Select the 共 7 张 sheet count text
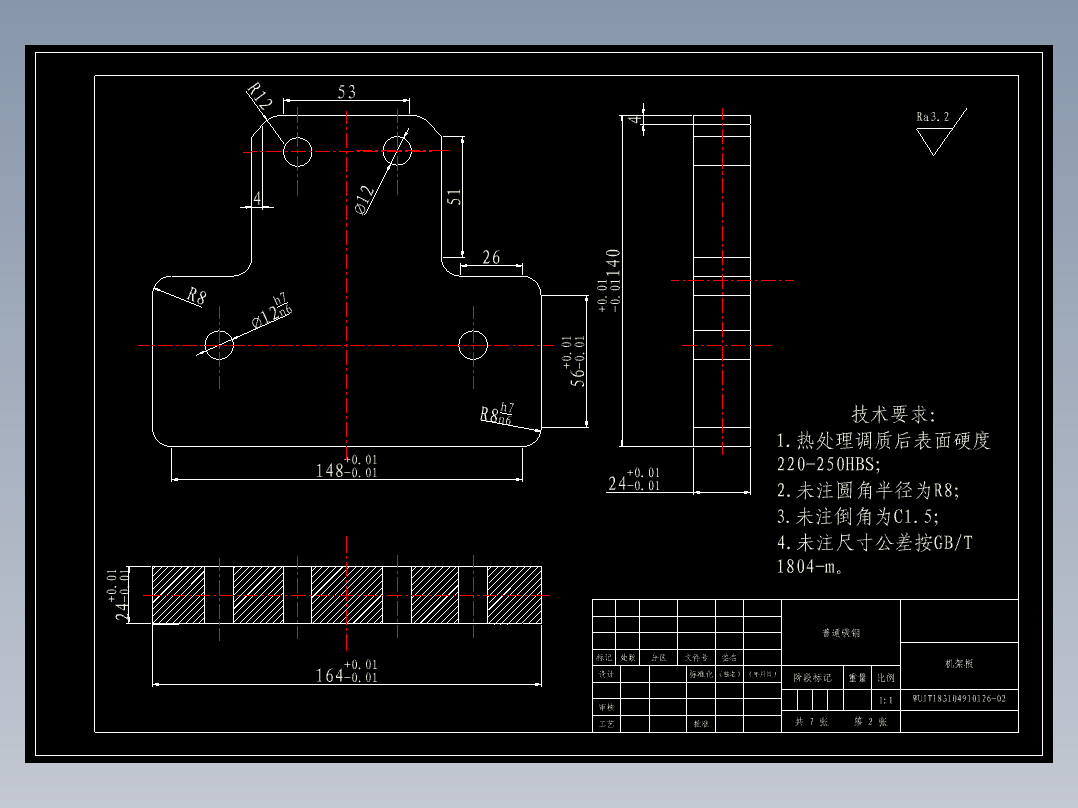Viewport: 1078px width, 808px height. pyautogui.click(x=811, y=721)
